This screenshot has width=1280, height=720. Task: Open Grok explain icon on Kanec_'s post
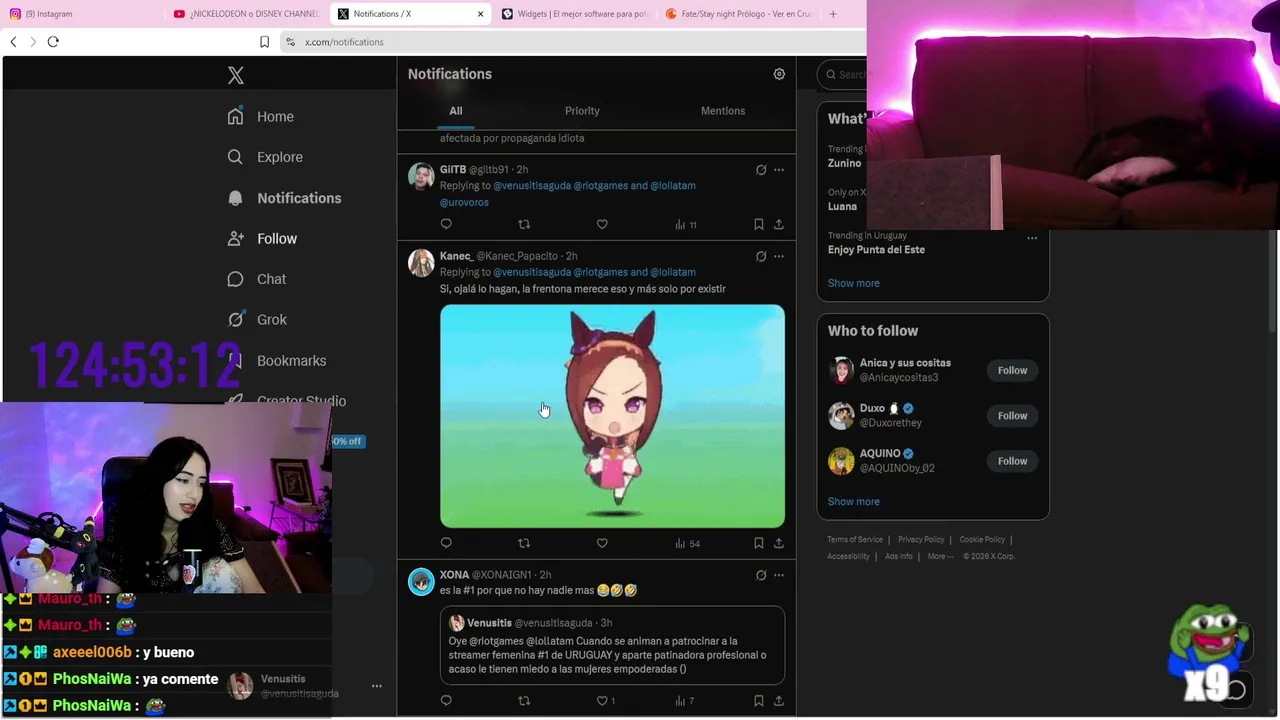pos(761,256)
